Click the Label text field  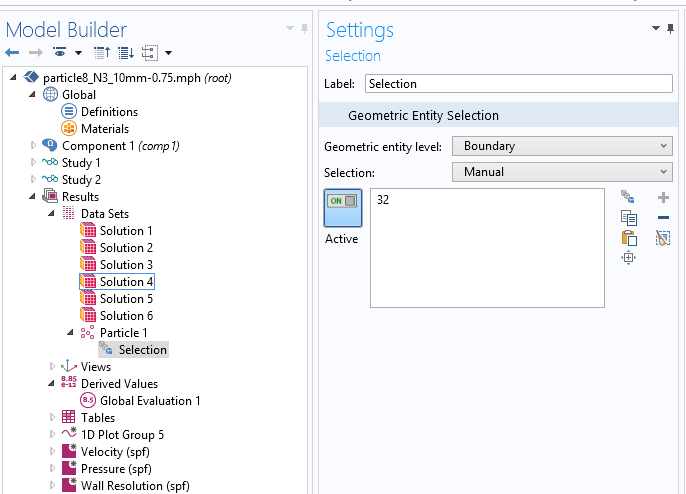tap(518, 84)
